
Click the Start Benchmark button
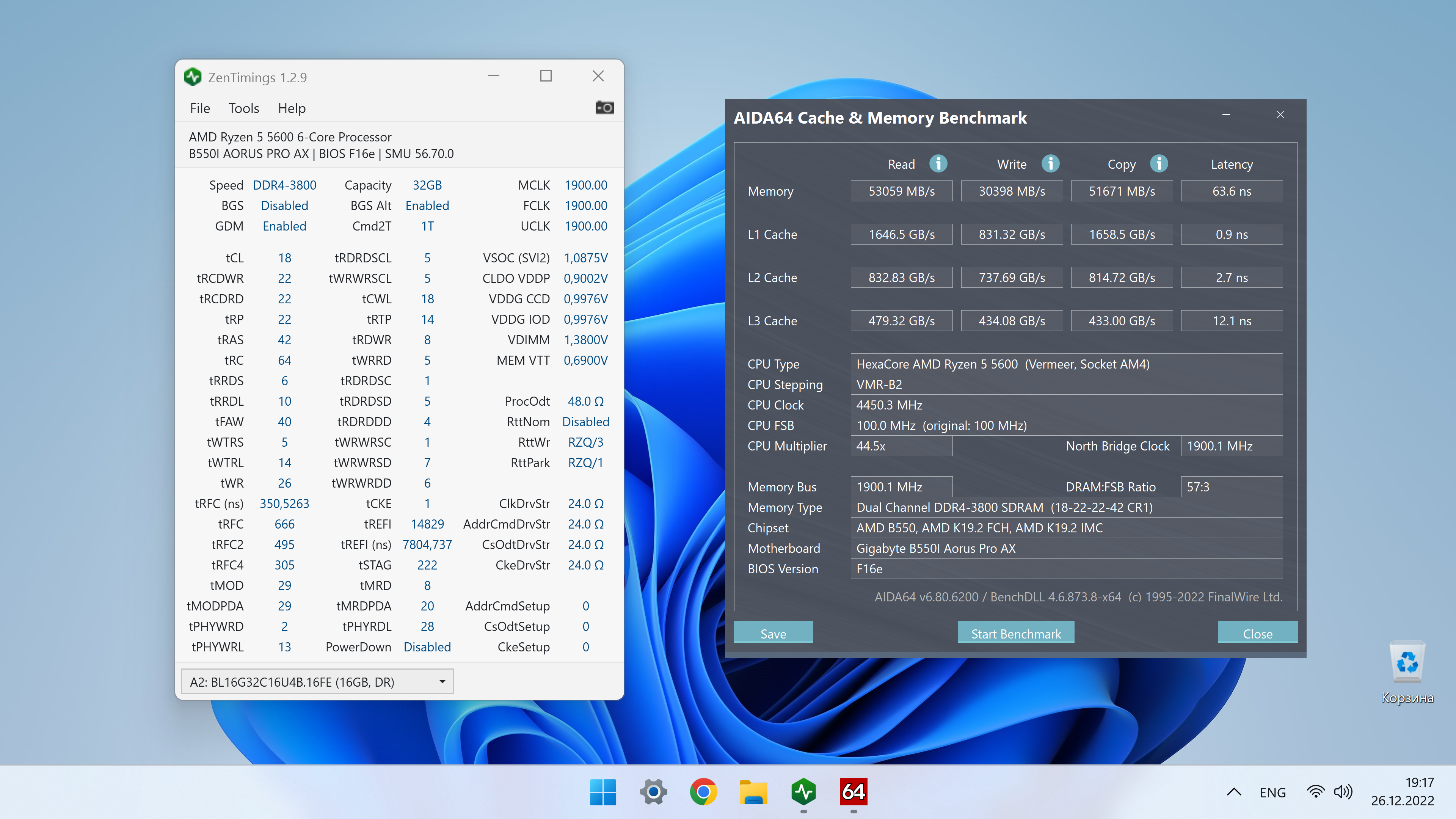pyautogui.click(x=1016, y=633)
